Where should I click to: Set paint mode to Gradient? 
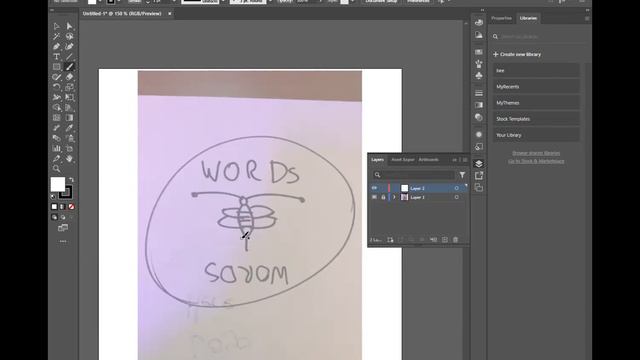62,207
